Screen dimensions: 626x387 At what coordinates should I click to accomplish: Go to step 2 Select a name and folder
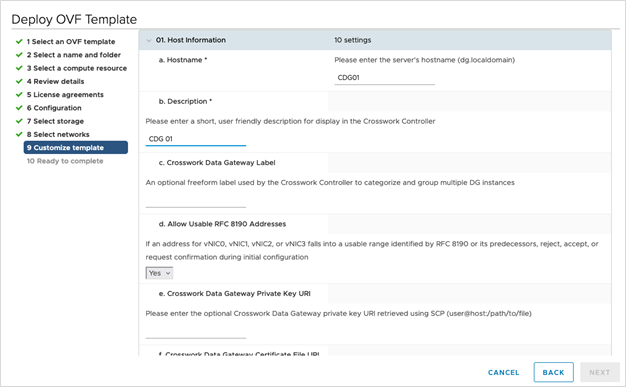pos(73,55)
